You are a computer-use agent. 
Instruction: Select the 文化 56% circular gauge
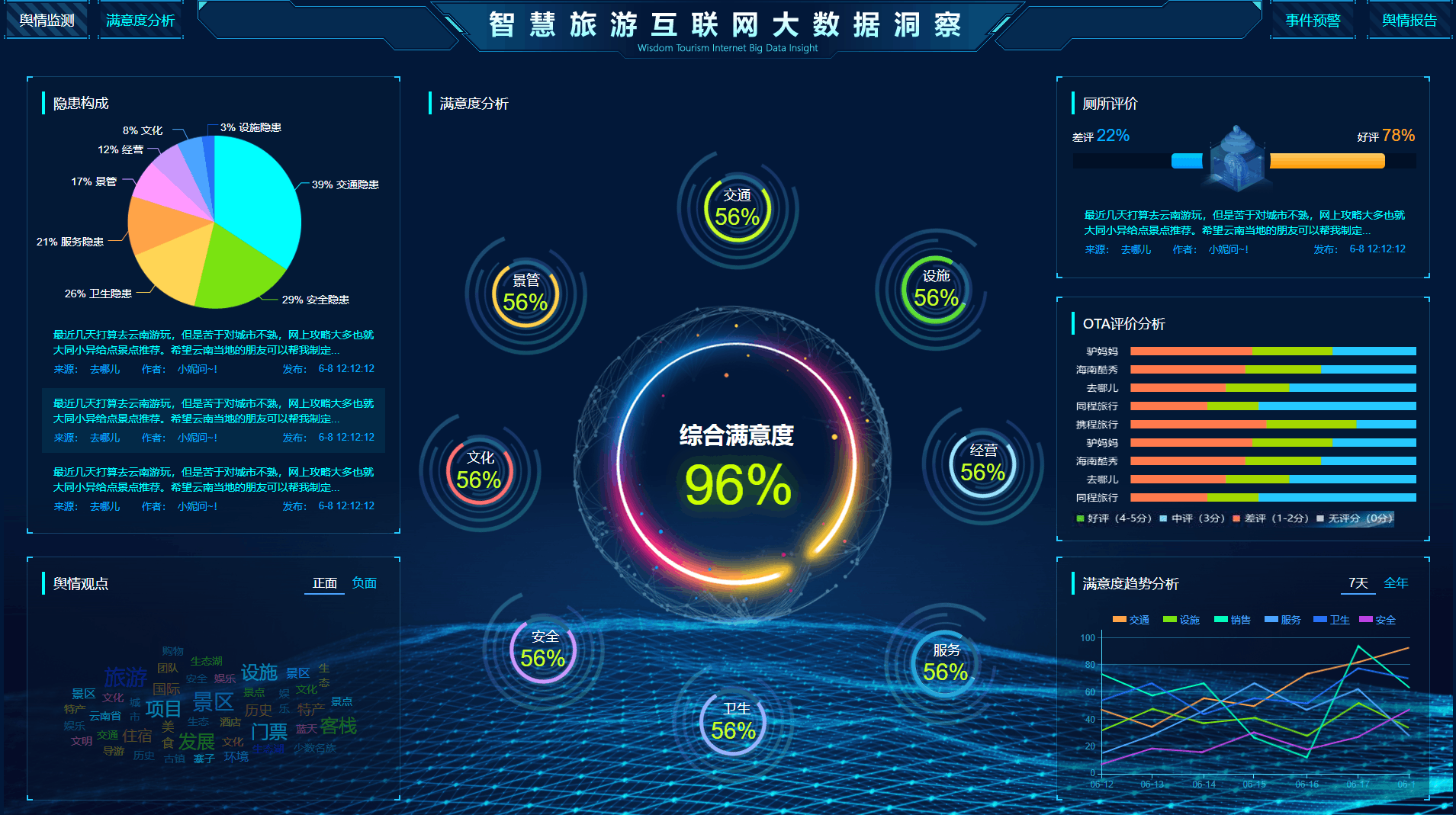(479, 471)
